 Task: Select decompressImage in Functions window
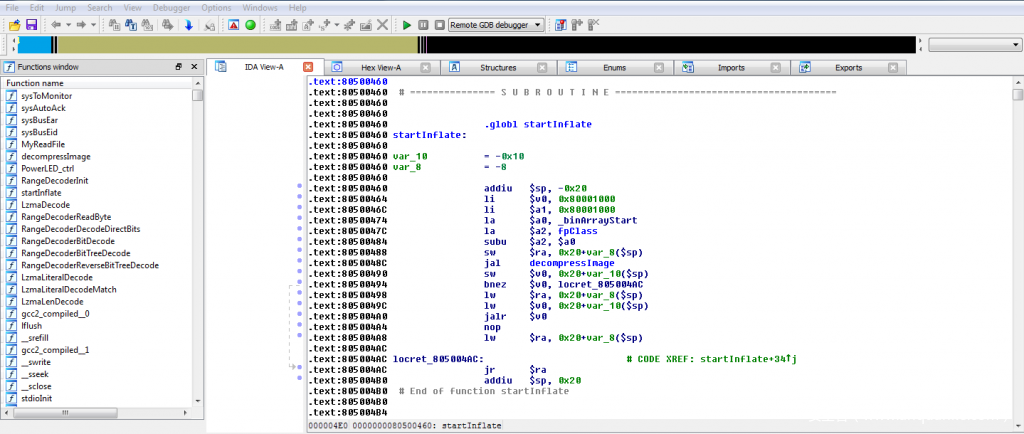click(x=55, y=156)
